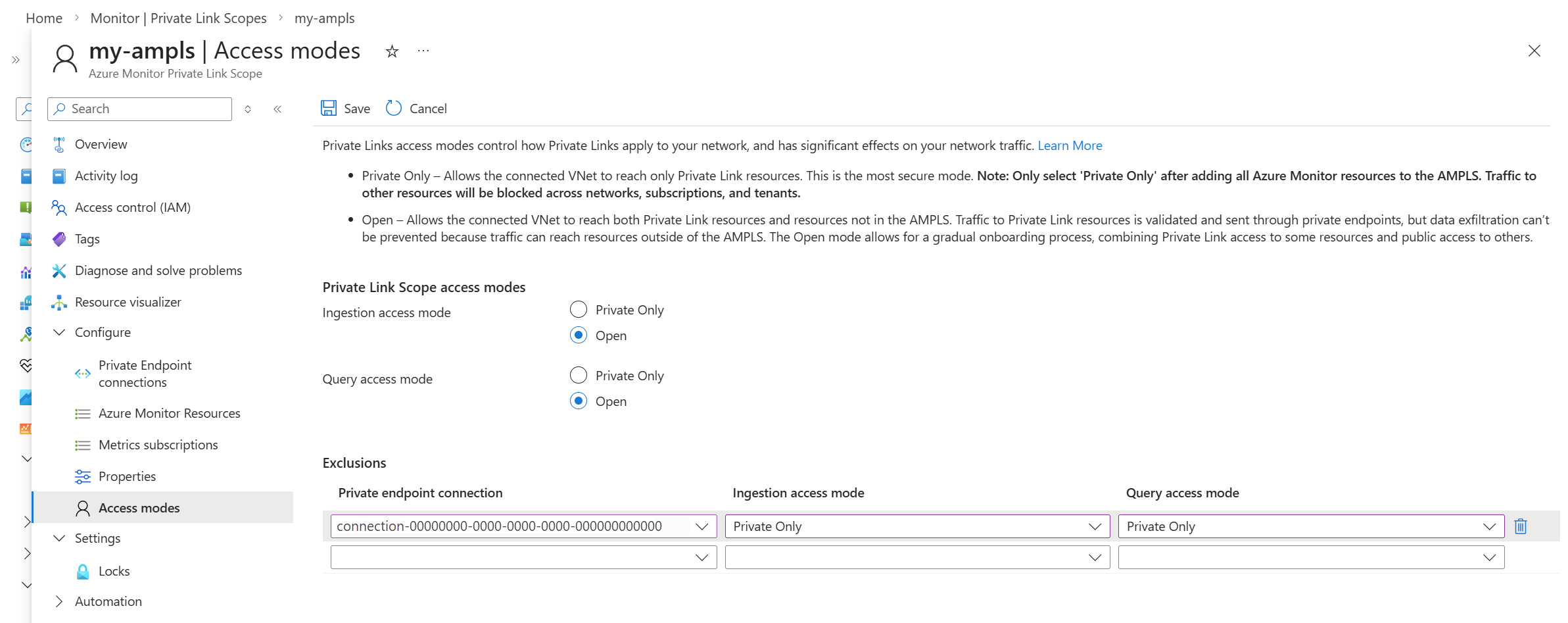Click the Locks padlock icon

click(83, 571)
